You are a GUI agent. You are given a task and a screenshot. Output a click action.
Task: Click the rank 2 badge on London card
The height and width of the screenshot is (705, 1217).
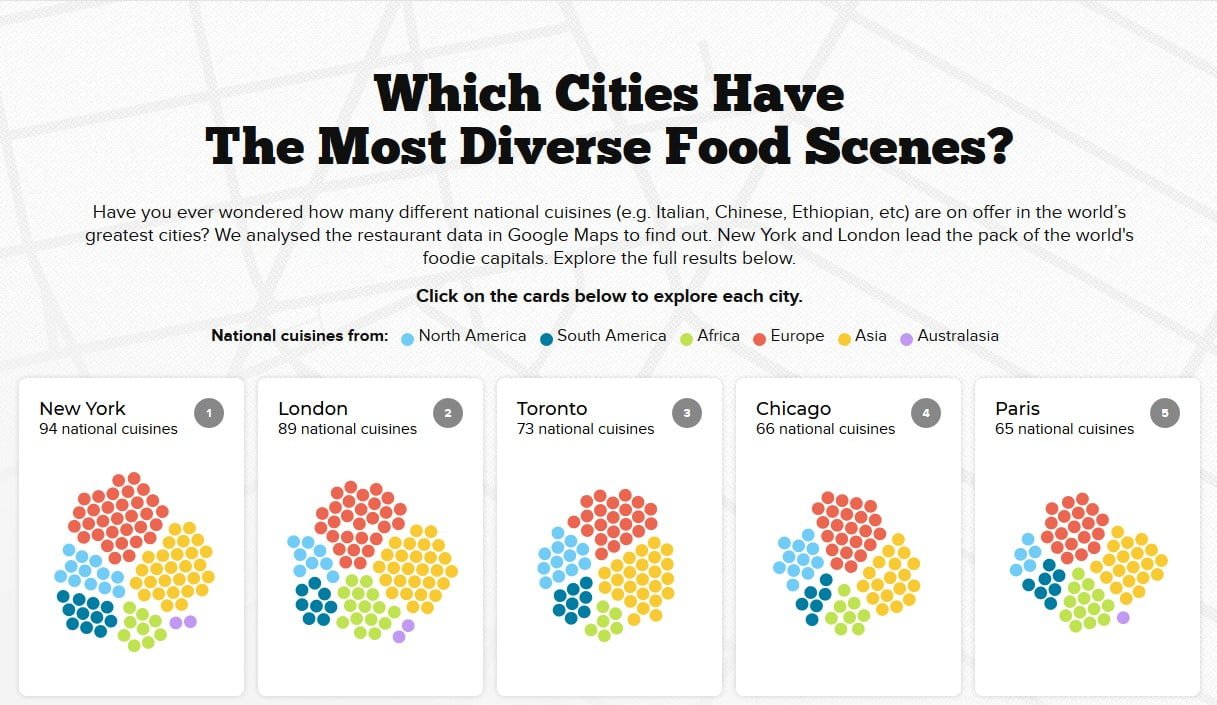pyautogui.click(x=448, y=412)
